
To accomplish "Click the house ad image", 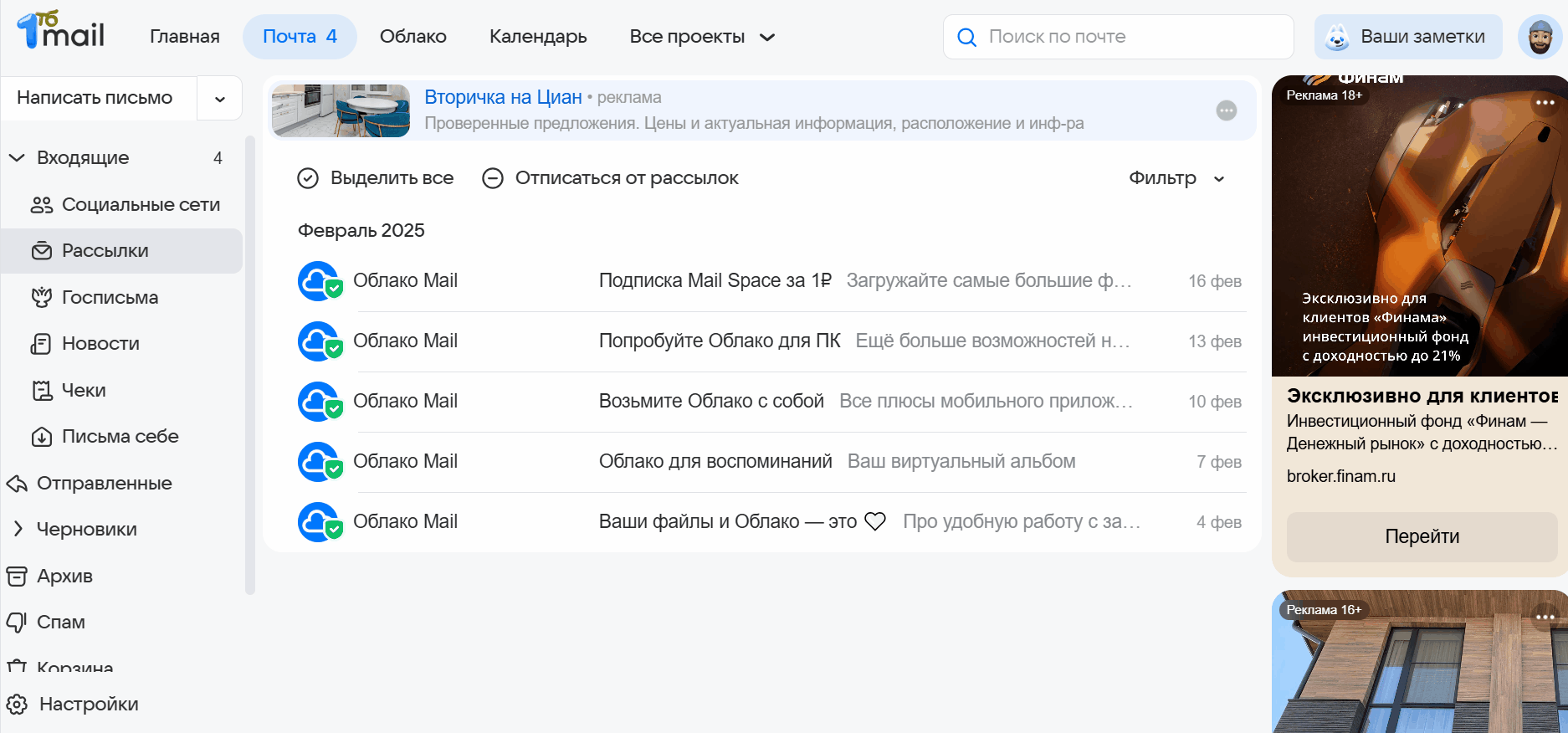I will (x=1420, y=662).
